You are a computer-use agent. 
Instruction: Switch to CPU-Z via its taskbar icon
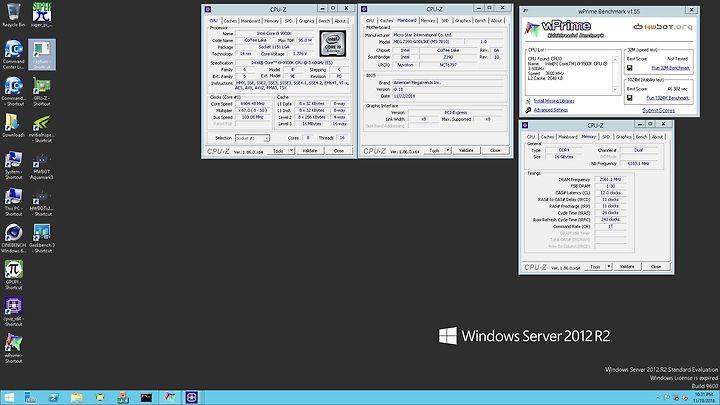coord(191,398)
